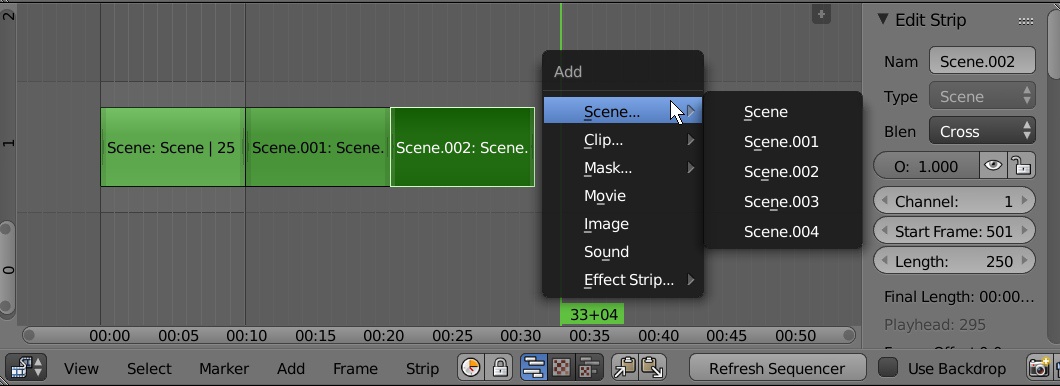Expand the Effect Strip... submenu
The width and height of the screenshot is (1060, 386).
coord(623,279)
